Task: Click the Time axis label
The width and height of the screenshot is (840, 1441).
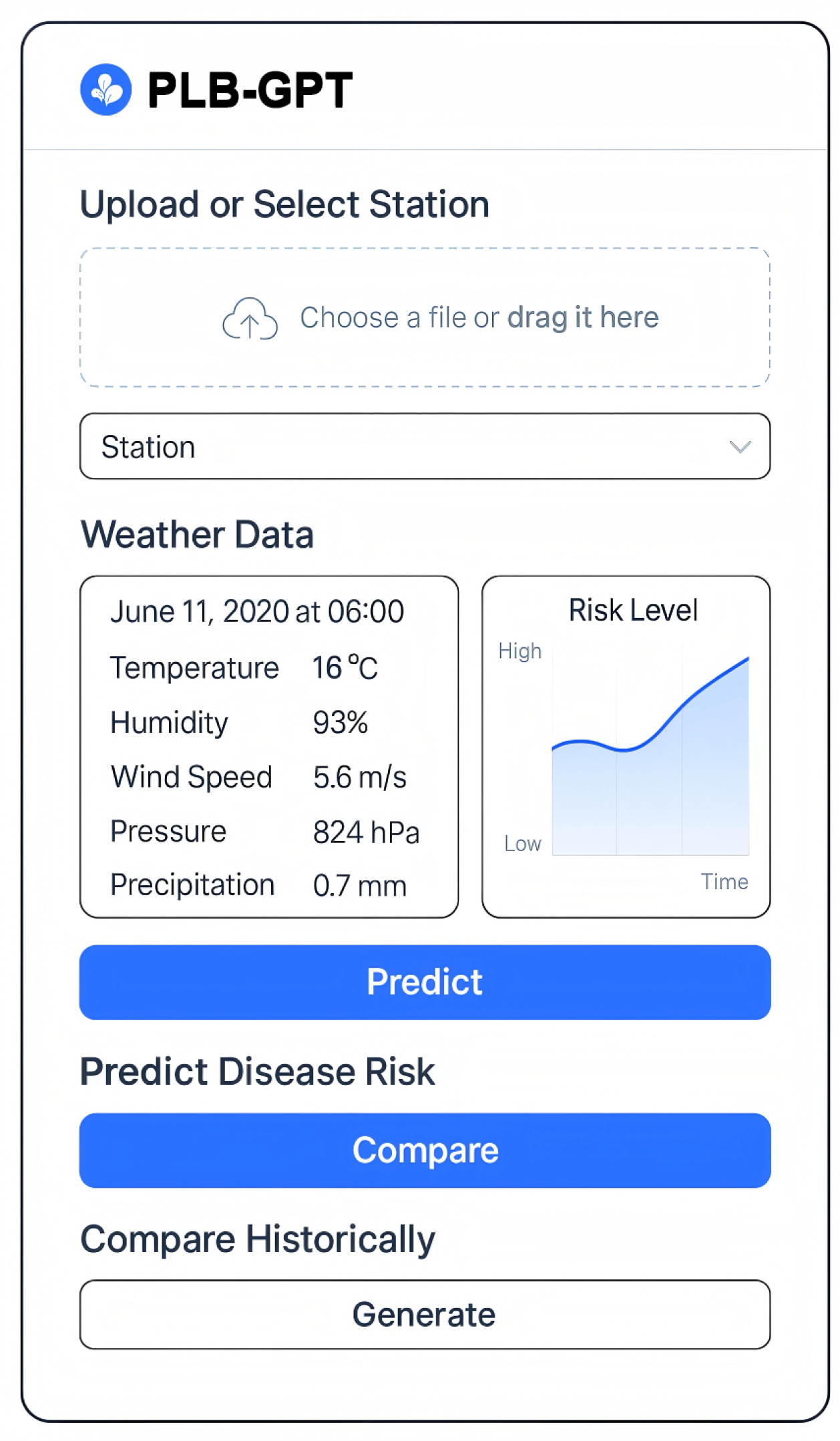Action: [x=724, y=882]
